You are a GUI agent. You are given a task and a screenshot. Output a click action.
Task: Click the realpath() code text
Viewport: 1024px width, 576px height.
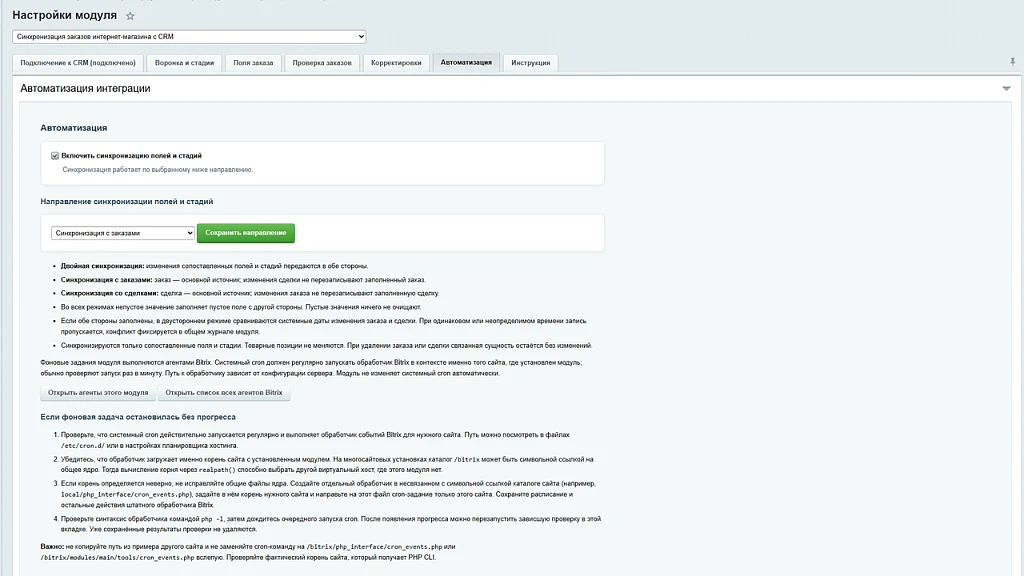(217, 470)
